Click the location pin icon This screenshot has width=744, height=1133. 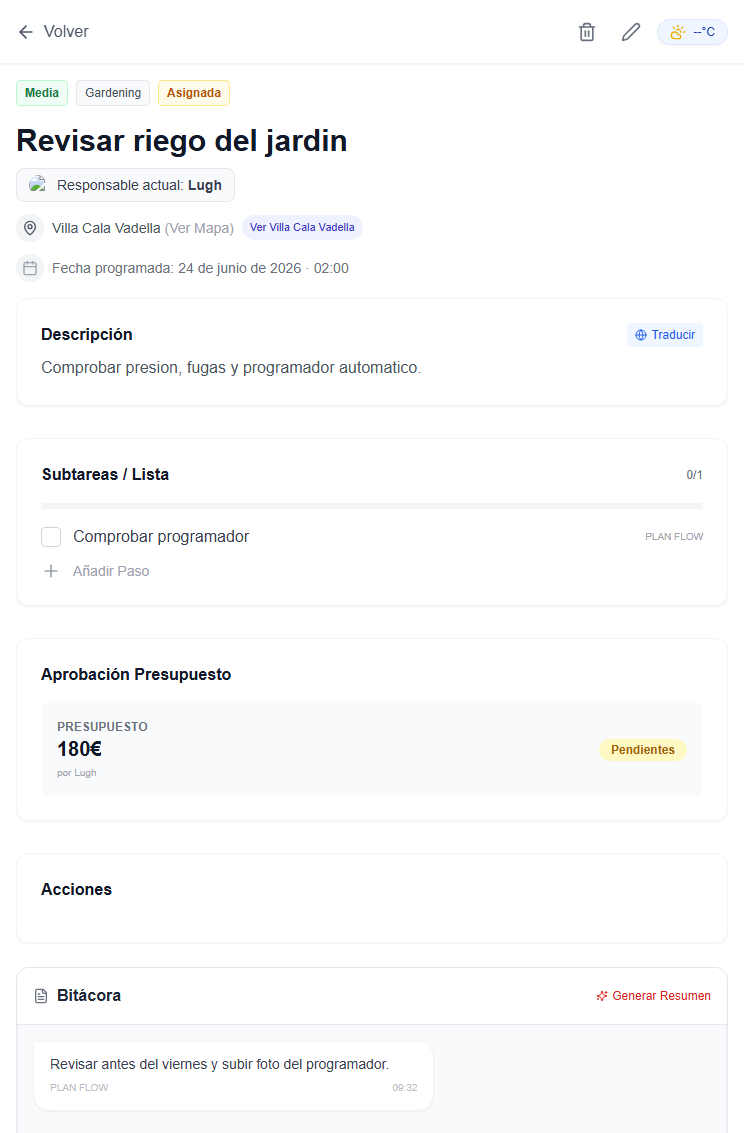click(x=30, y=228)
